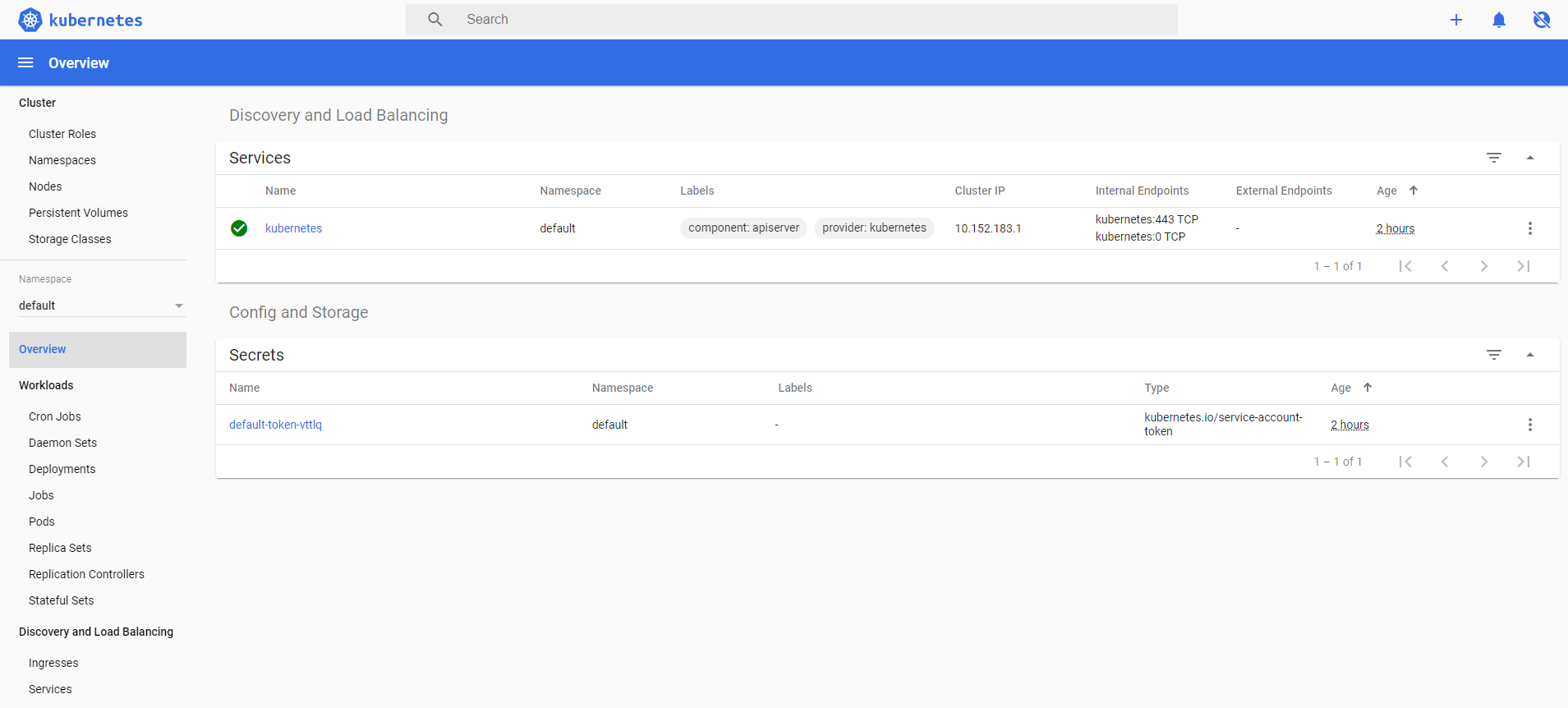The width and height of the screenshot is (1568, 708).
Task: Open Daemon Sets in sidebar
Action: [x=62, y=443]
